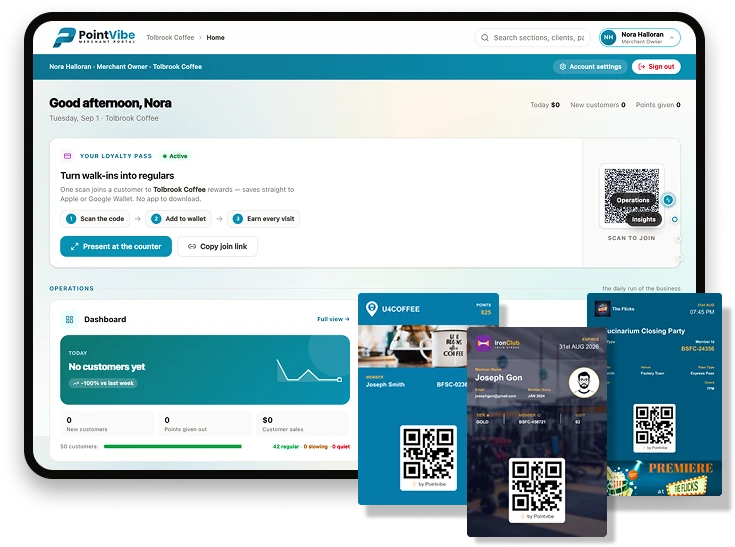Viewport: 735px width, 547px height.
Task: Click the IronClub pass QR code
Action: (x=537, y=490)
